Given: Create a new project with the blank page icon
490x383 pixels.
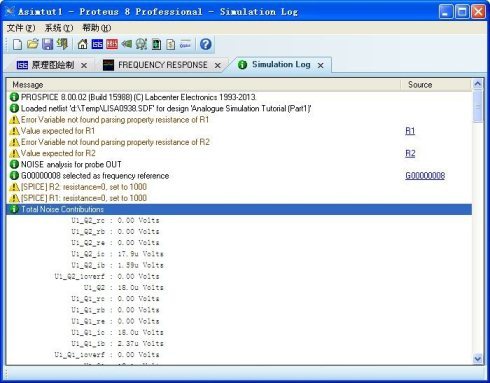Looking at the screenshot, I should click(x=17, y=44).
